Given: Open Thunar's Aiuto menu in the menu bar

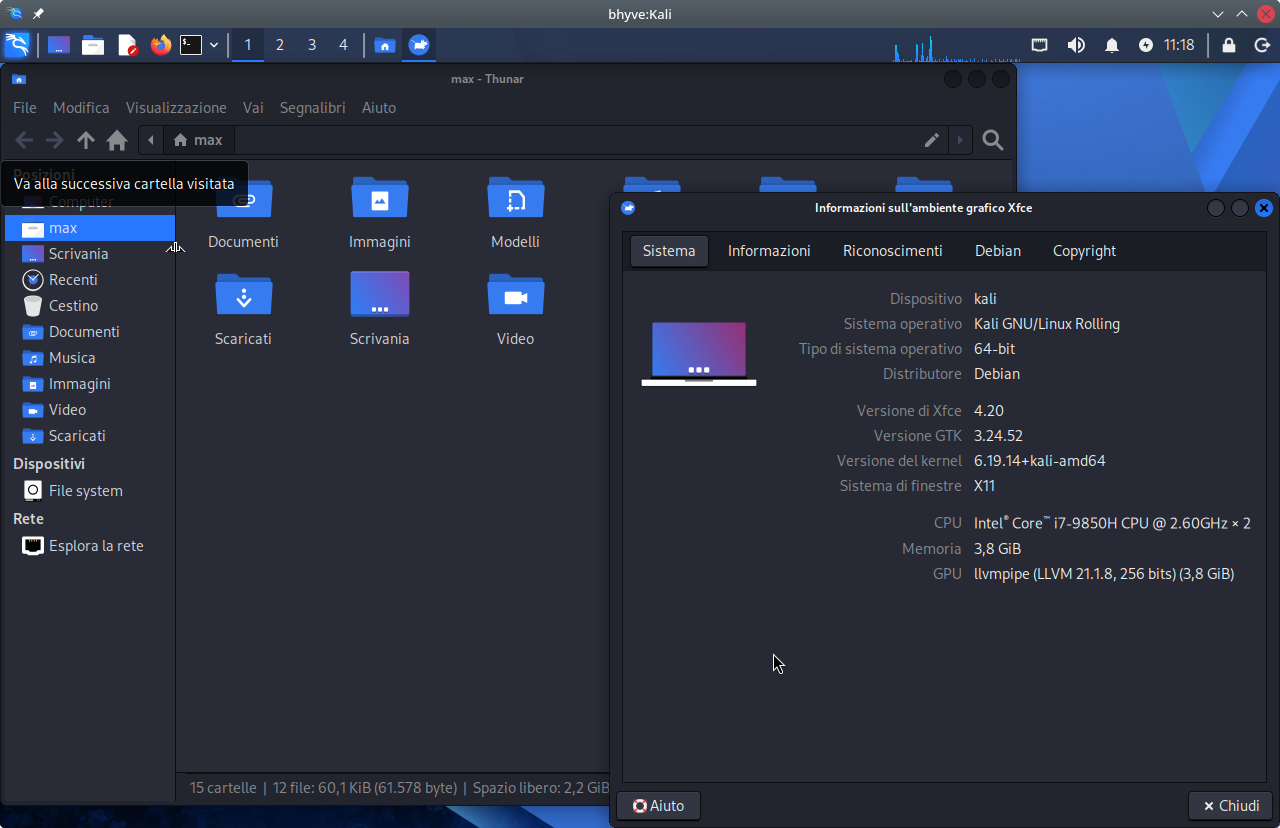Looking at the screenshot, I should pos(379,108).
